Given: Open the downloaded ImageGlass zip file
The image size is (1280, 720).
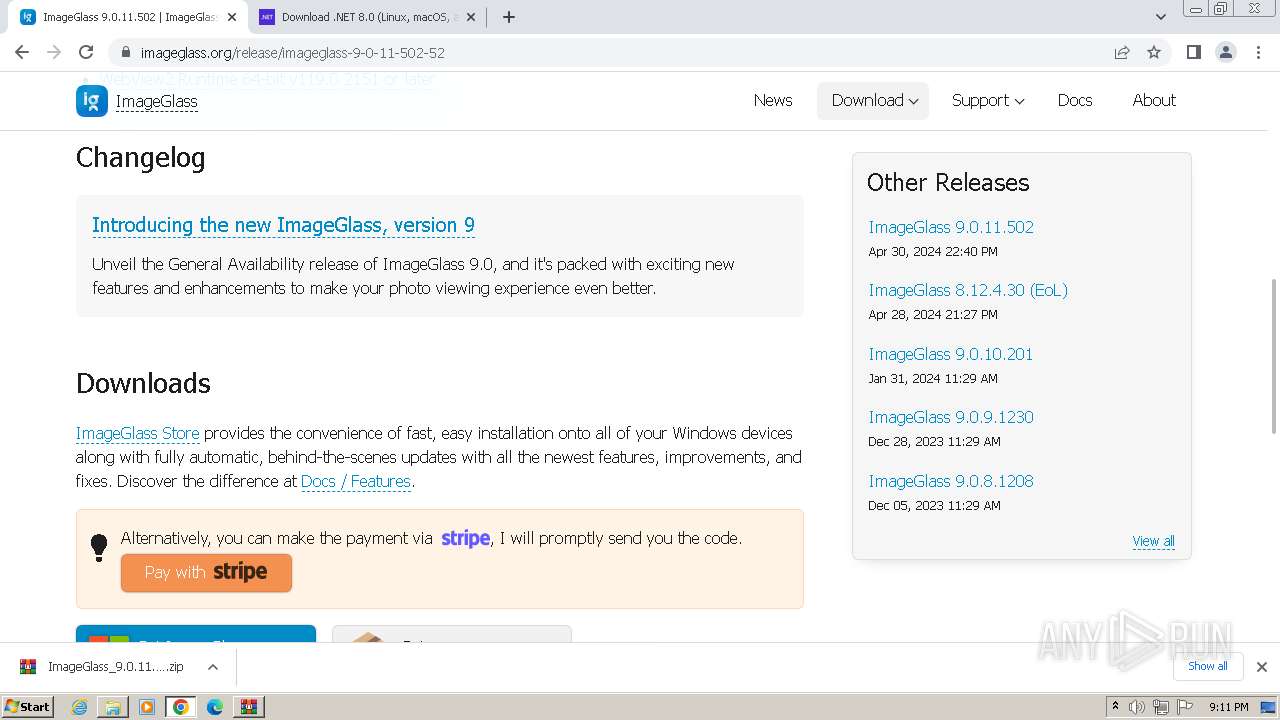Looking at the screenshot, I should click(115, 667).
